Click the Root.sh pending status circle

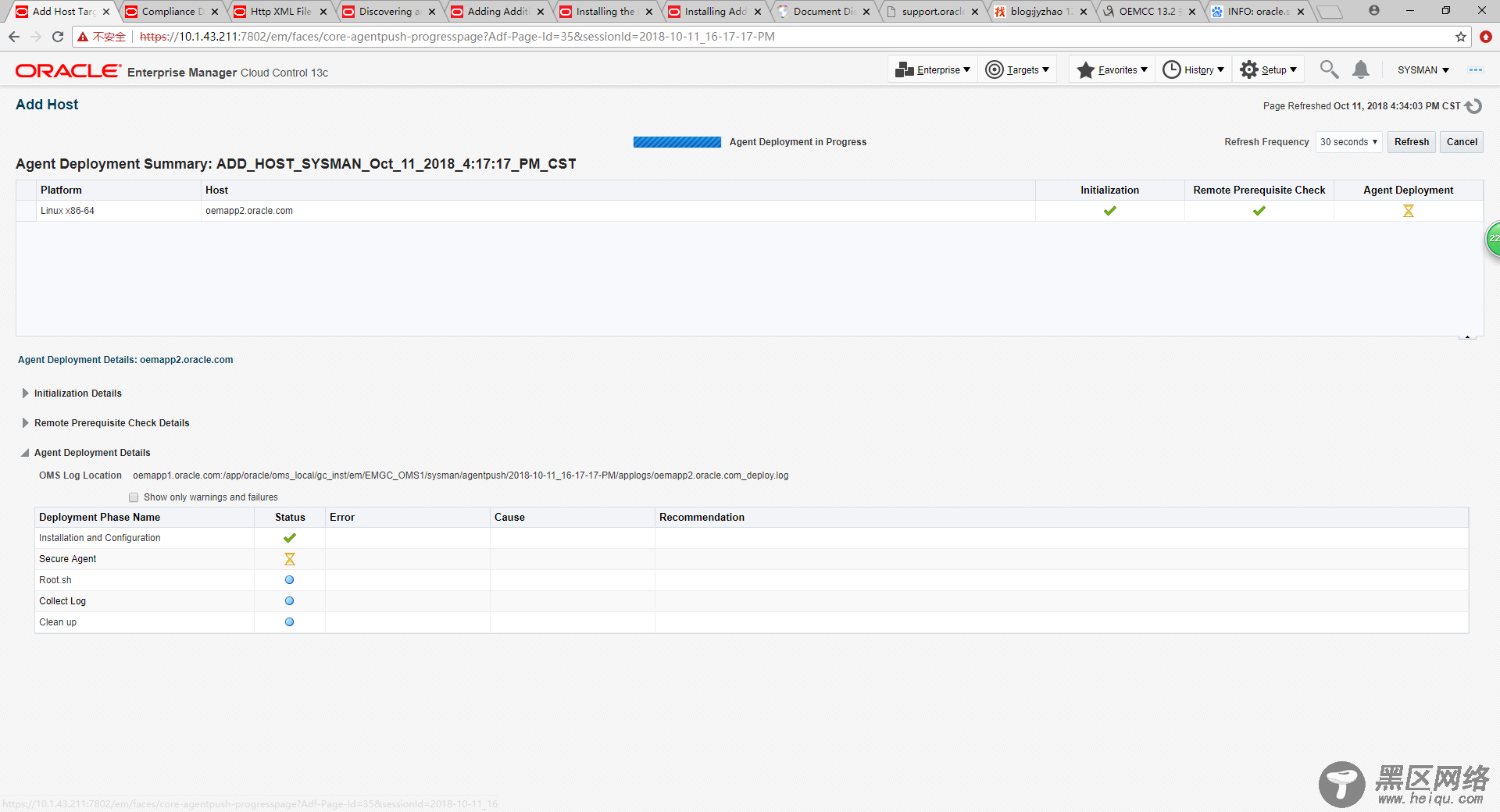click(290, 580)
